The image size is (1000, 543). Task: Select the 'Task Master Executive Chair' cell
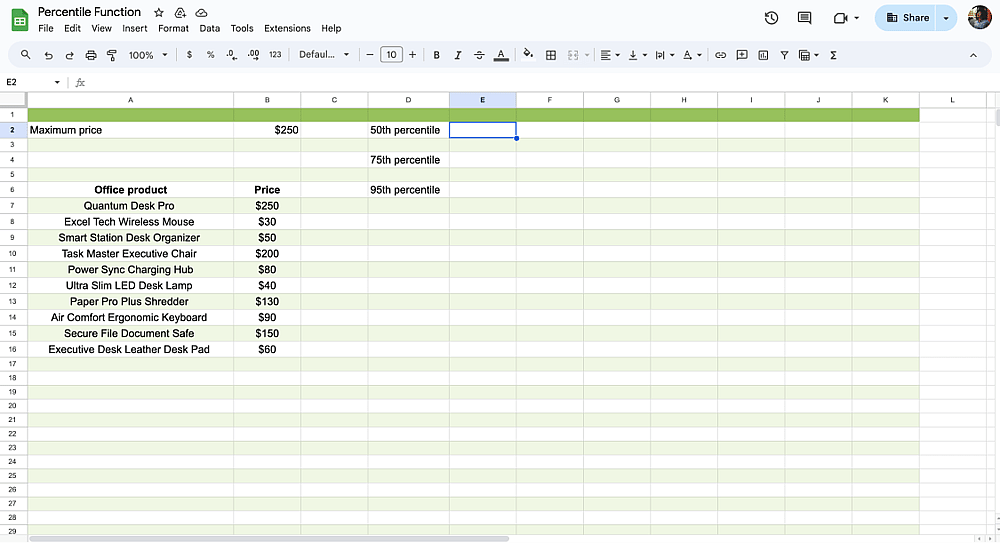[x=130, y=253]
